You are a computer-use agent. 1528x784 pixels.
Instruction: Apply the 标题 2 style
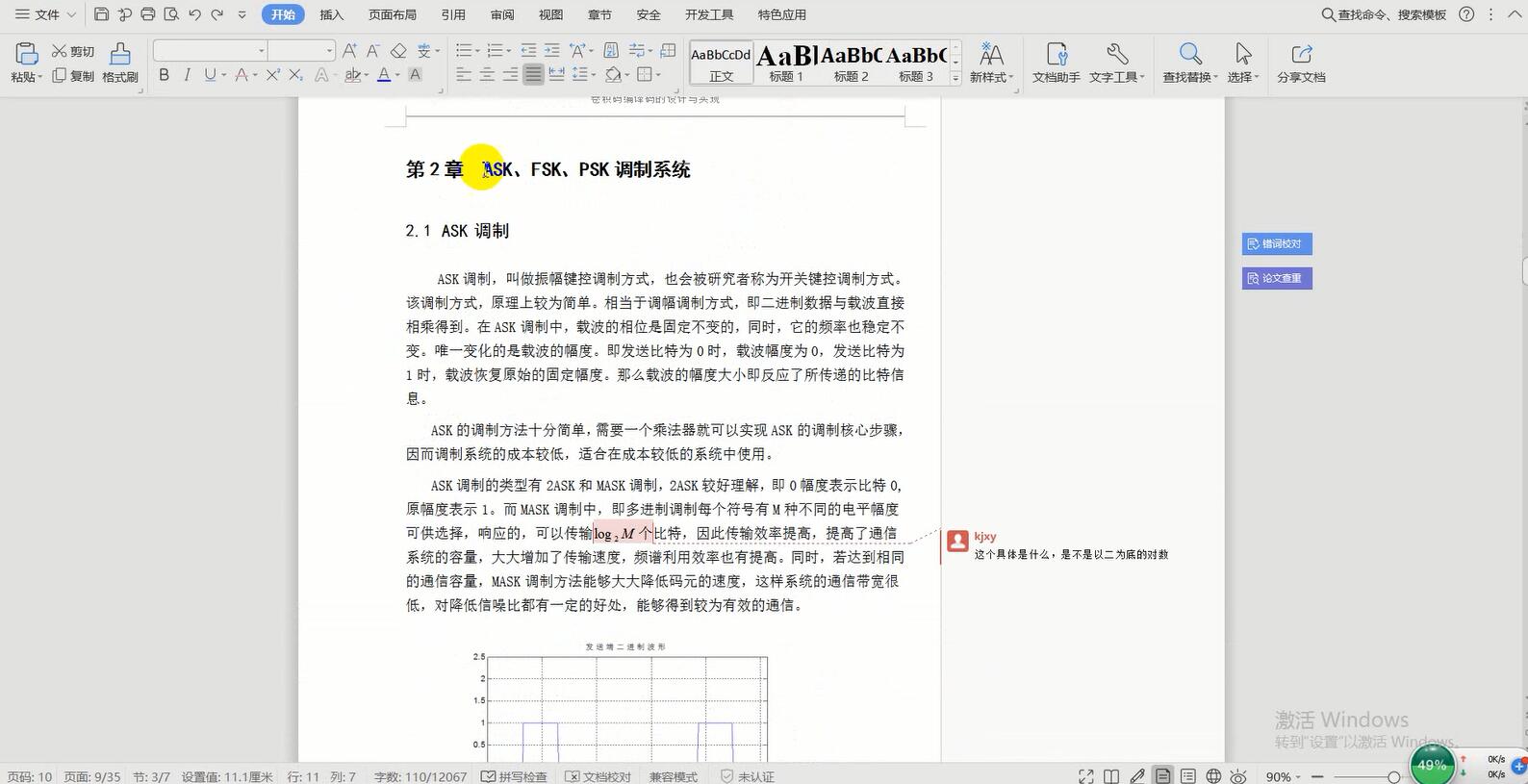pos(851,63)
